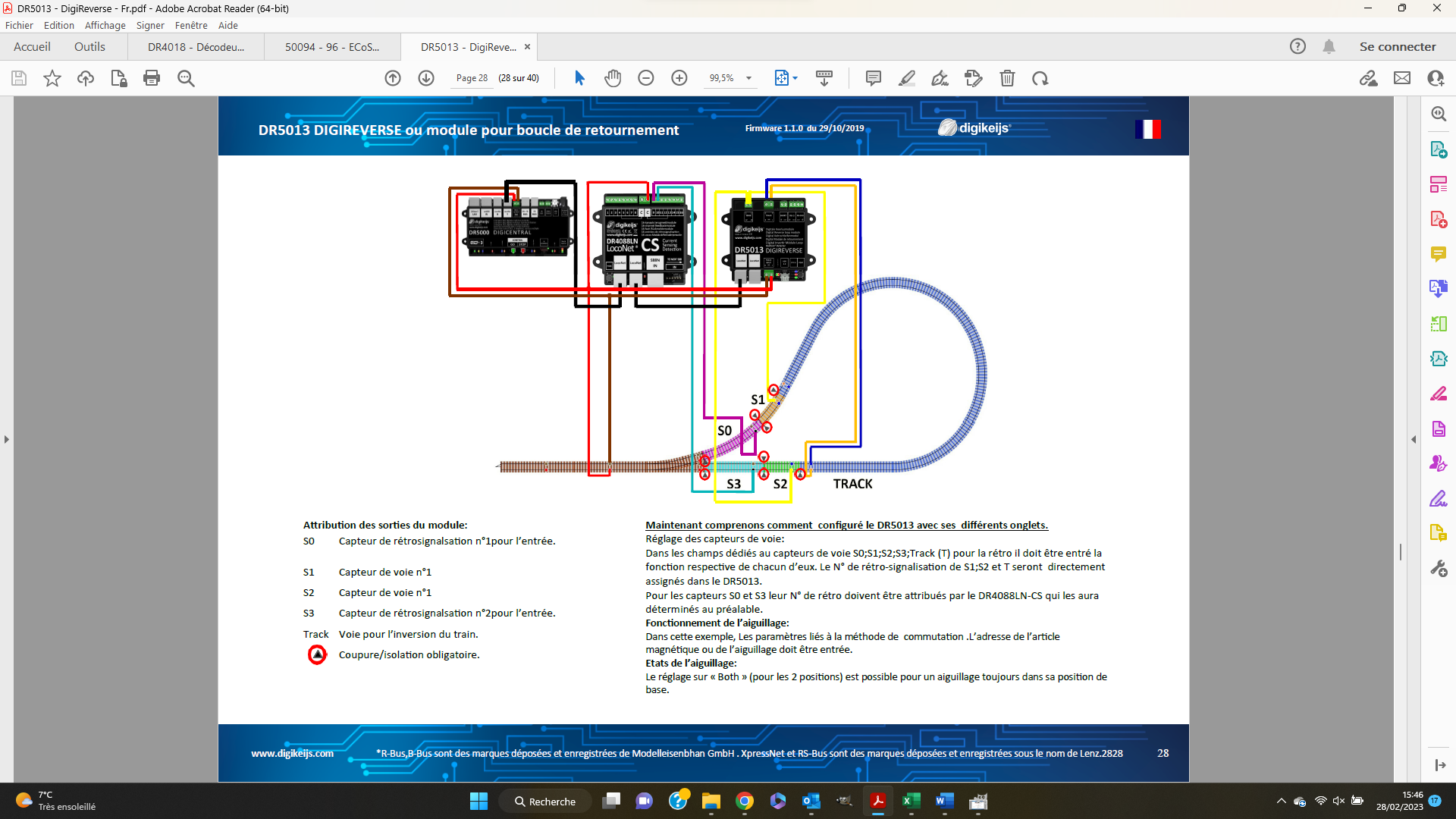Activate the hand pan tool
The width and height of the screenshot is (1456, 819).
click(x=613, y=78)
